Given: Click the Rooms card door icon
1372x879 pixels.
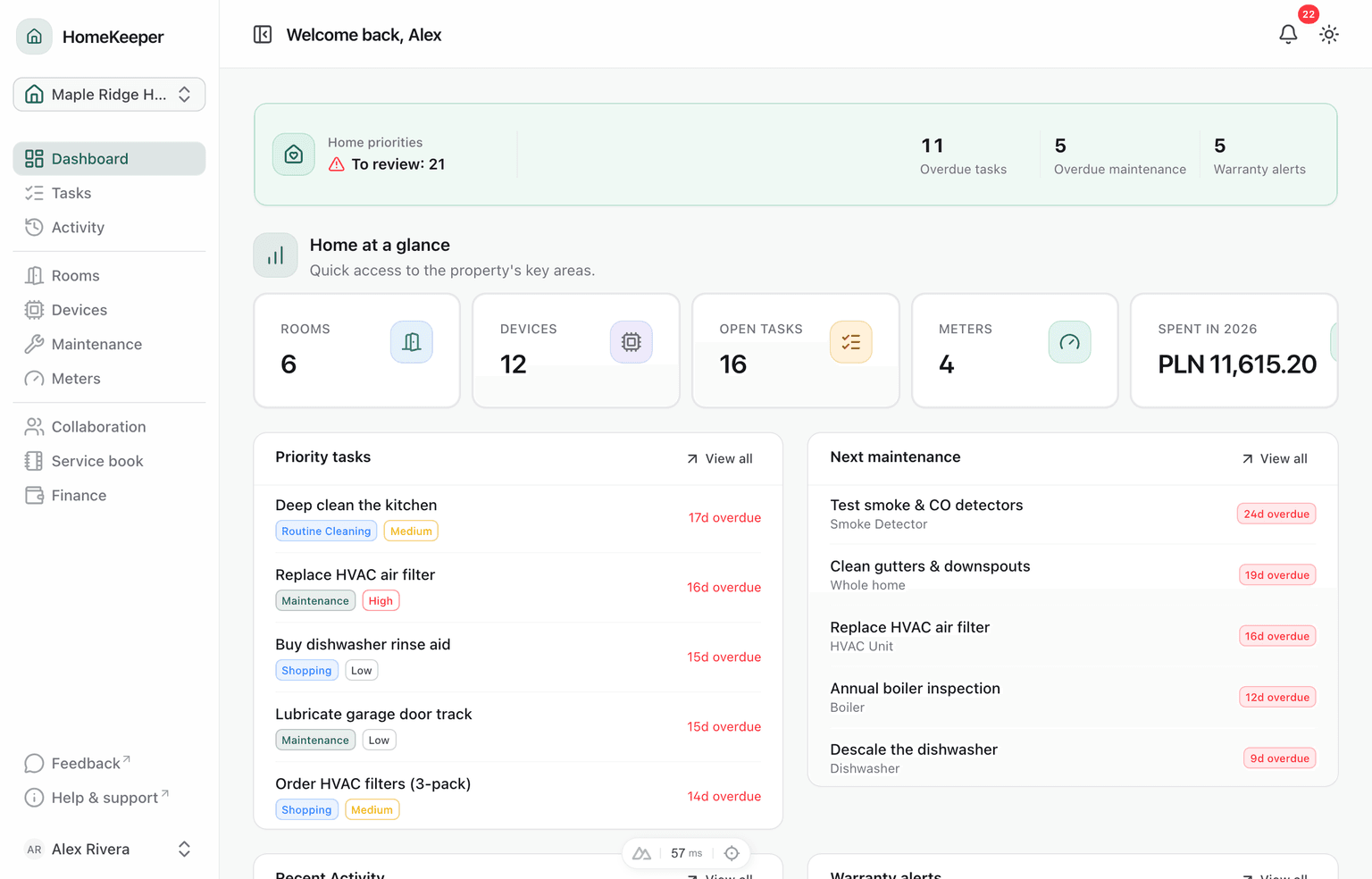Looking at the screenshot, I should point(412,342).
